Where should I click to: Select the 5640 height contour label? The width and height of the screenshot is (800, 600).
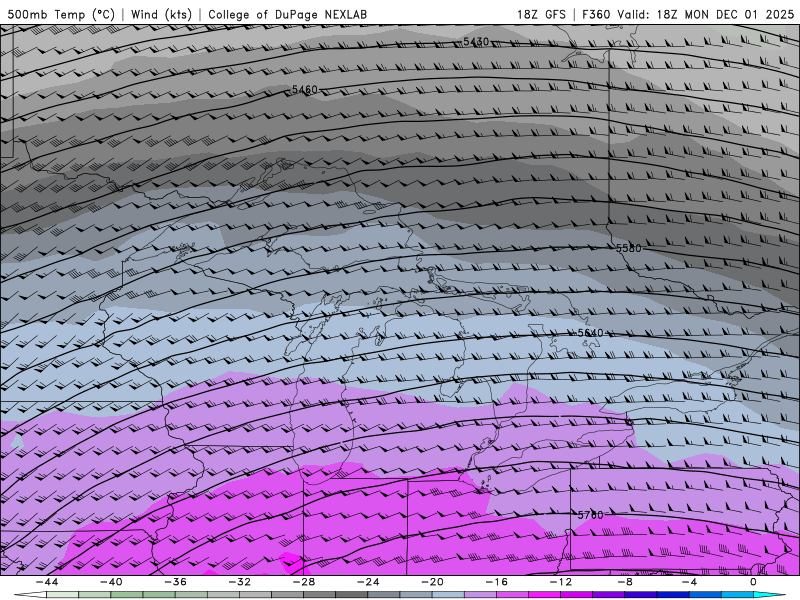590,333
